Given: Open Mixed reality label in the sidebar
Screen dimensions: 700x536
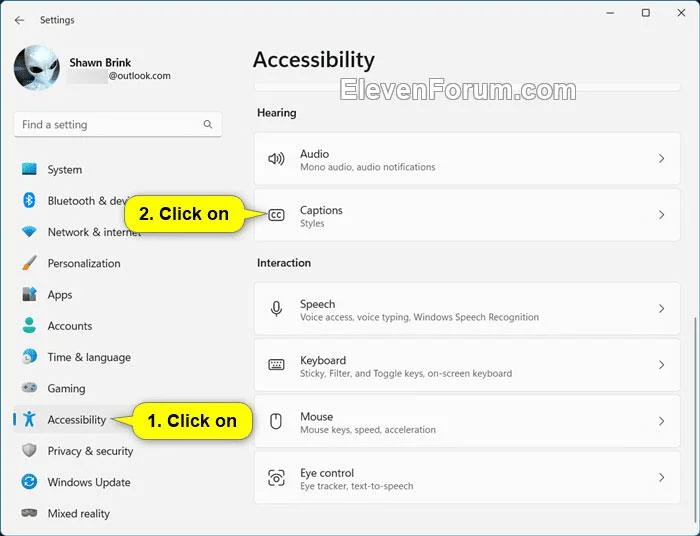Looking at the screenshot, I should (x=79, y=514).
